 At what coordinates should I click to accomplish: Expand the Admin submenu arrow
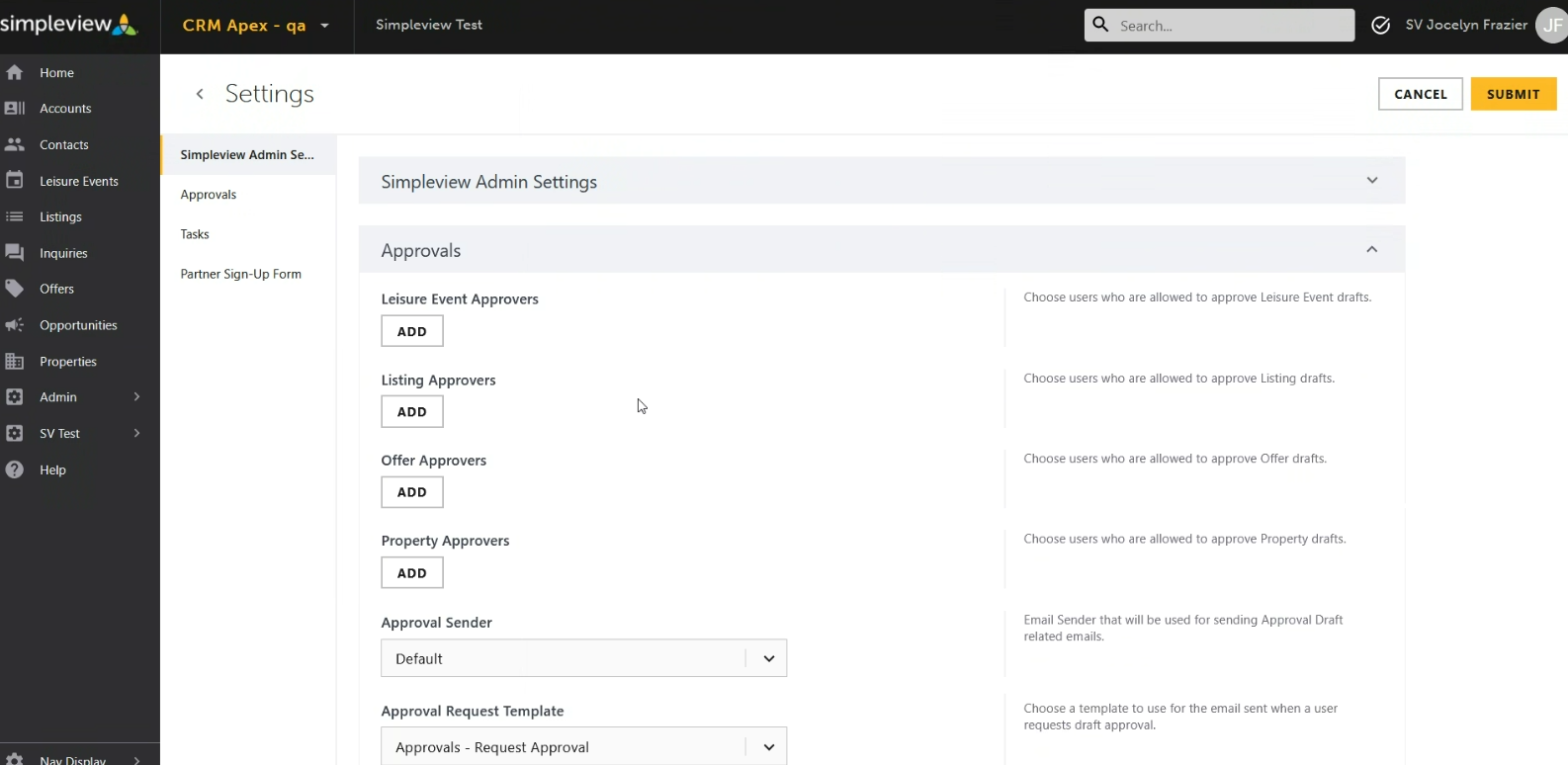click(x=136, y=397)
